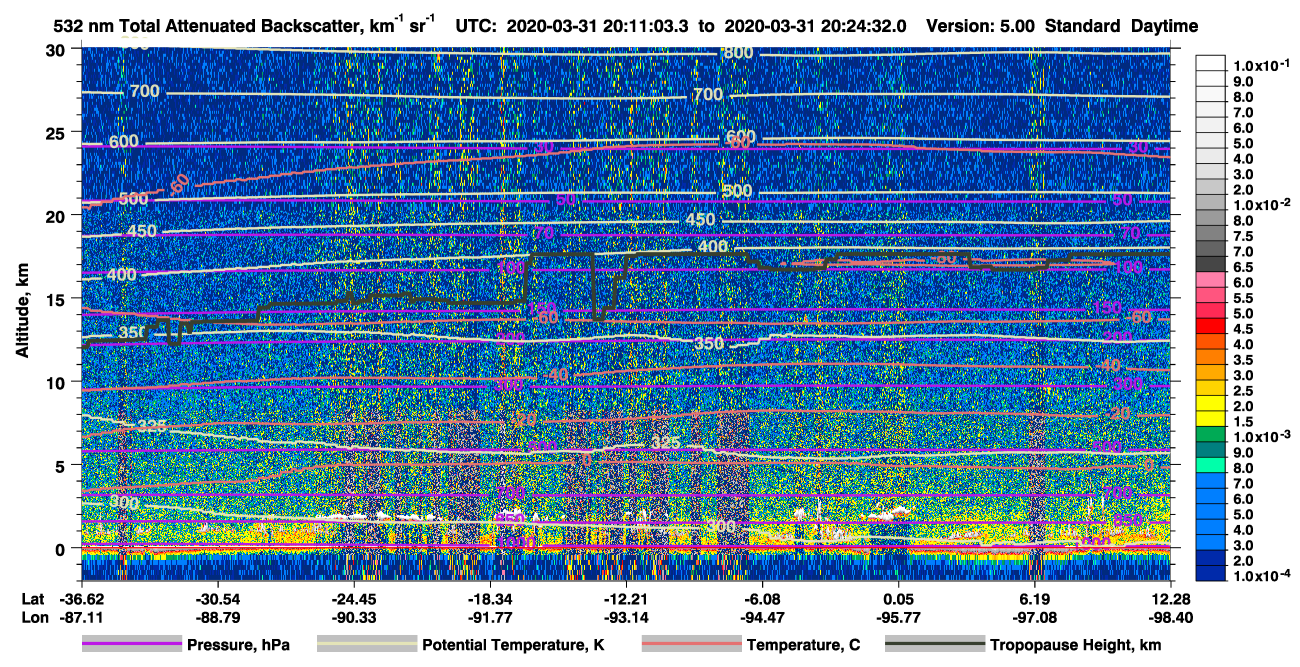Click altitude tick label 20
The image size is (1300, 667).
pos(56,215)
